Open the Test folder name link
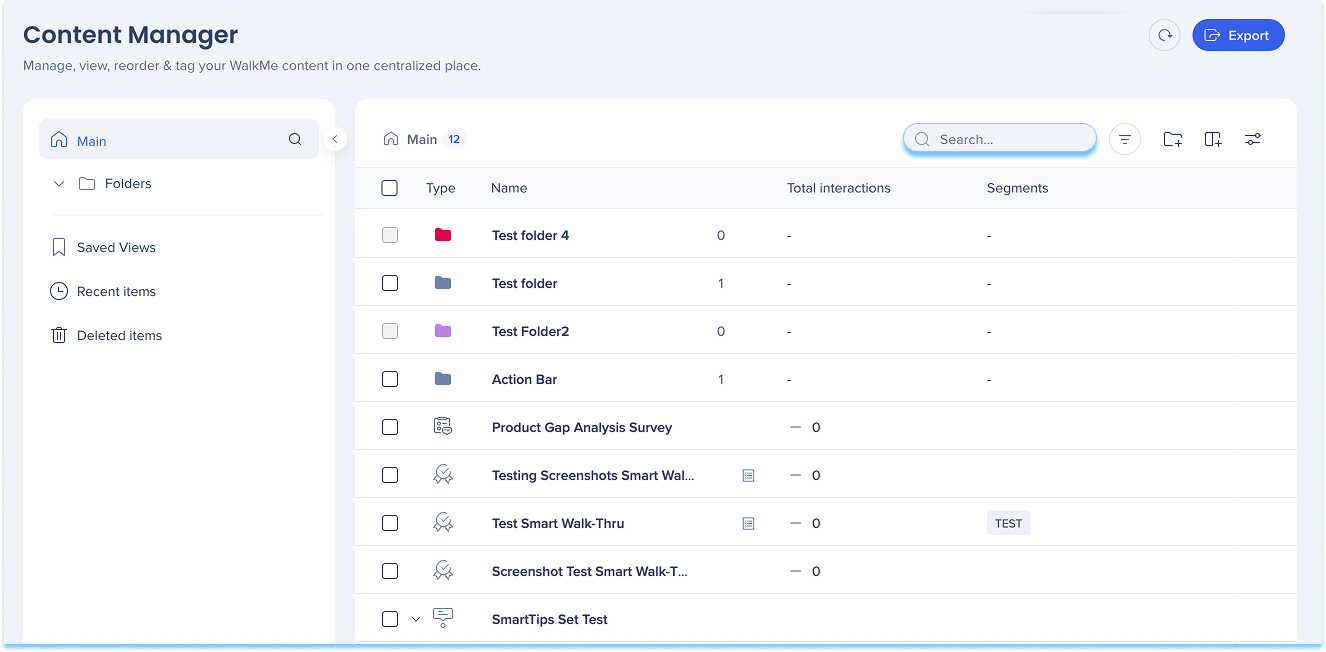Viewport: 1326px width, 652px height. click(x=525, y=283)
